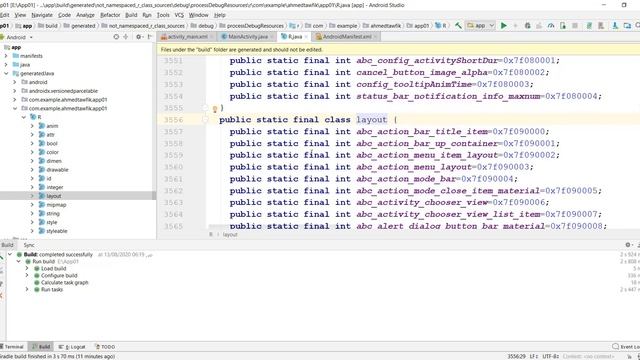
Task: Open the TODO tool window
Action: (105, 347)
